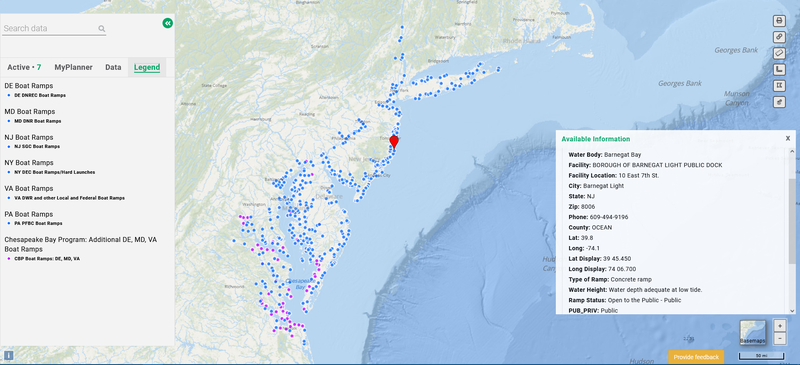This screenshot has width=800, height=365.
Task: Click the Ramp Status: Open to the Public row
Action: (x=624, y=300)
